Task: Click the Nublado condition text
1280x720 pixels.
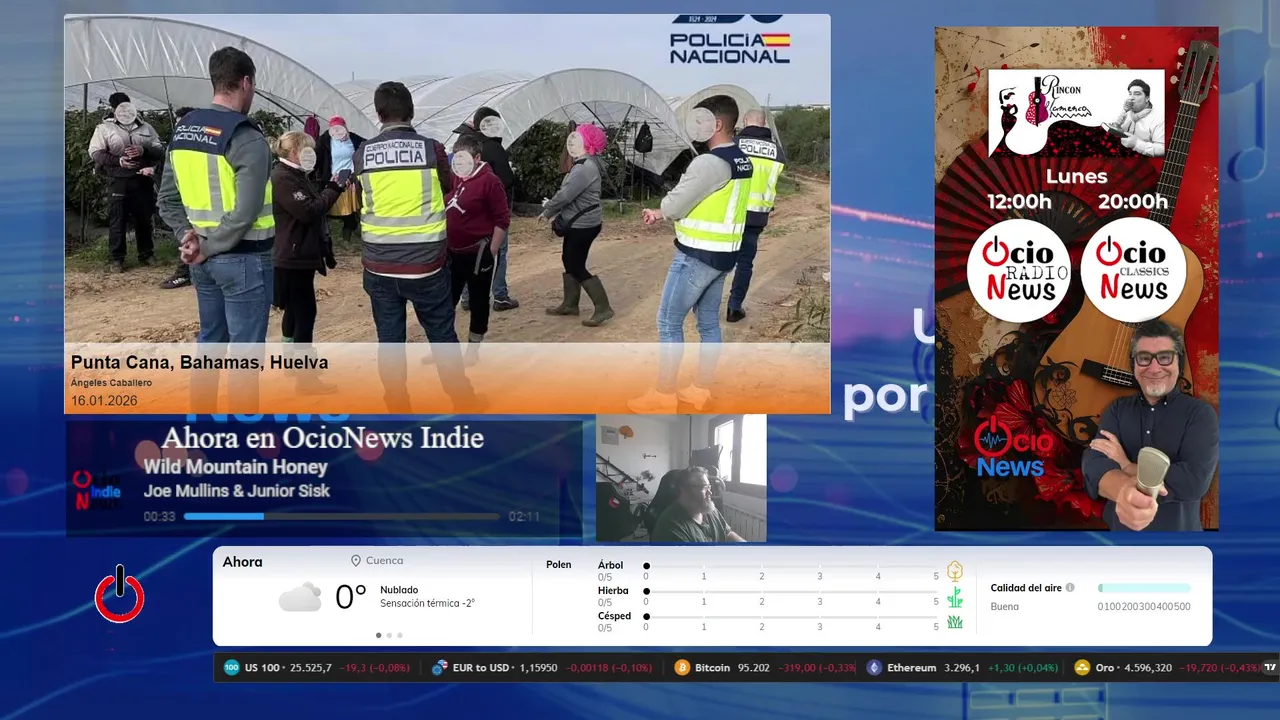Action: (x=399, y=590)
